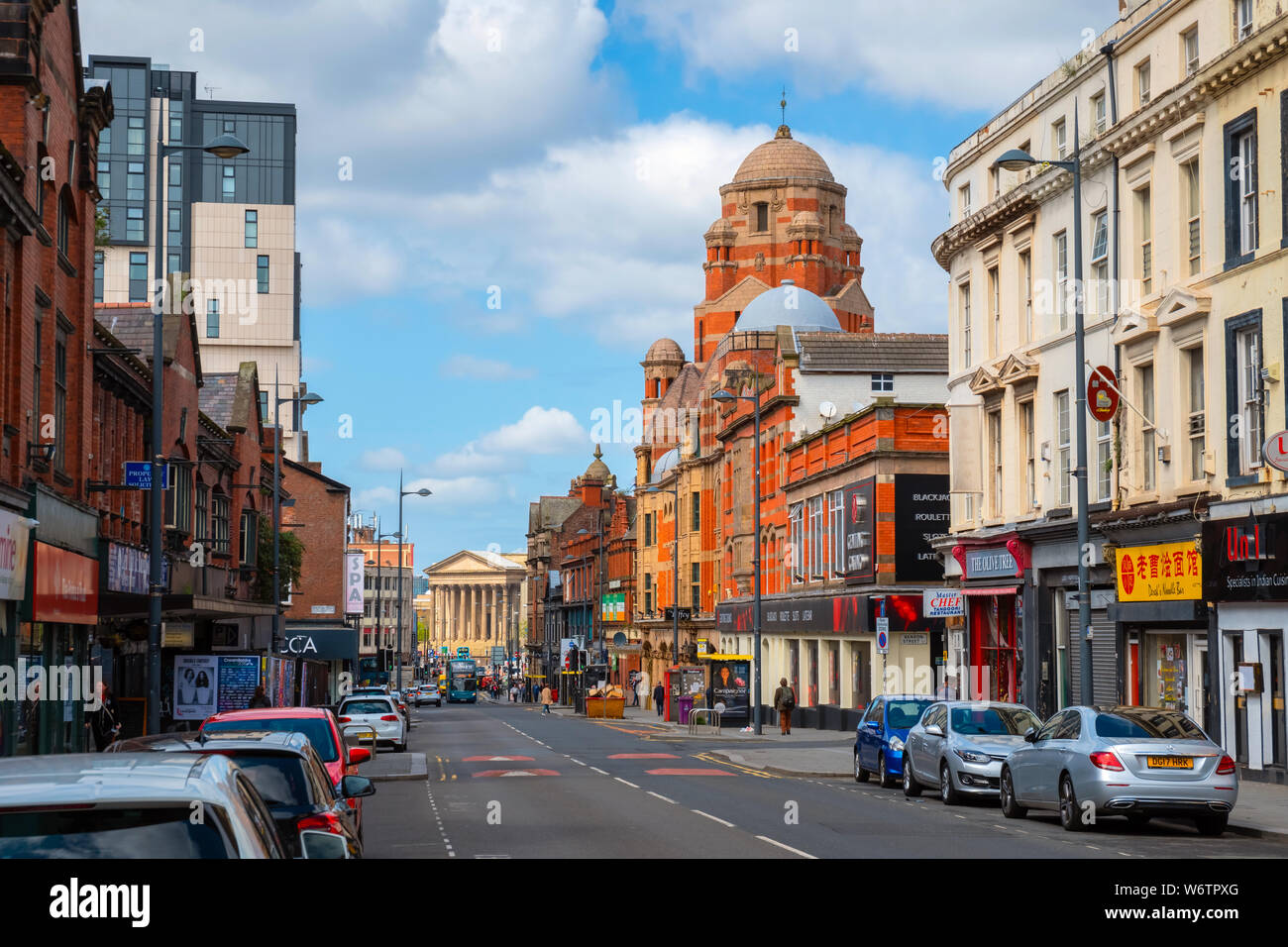This screenshot has width=1288, height=947.
Task: Click the 'THE OLIVE TREE' shop sign
Action: click(x=992, y=564)
